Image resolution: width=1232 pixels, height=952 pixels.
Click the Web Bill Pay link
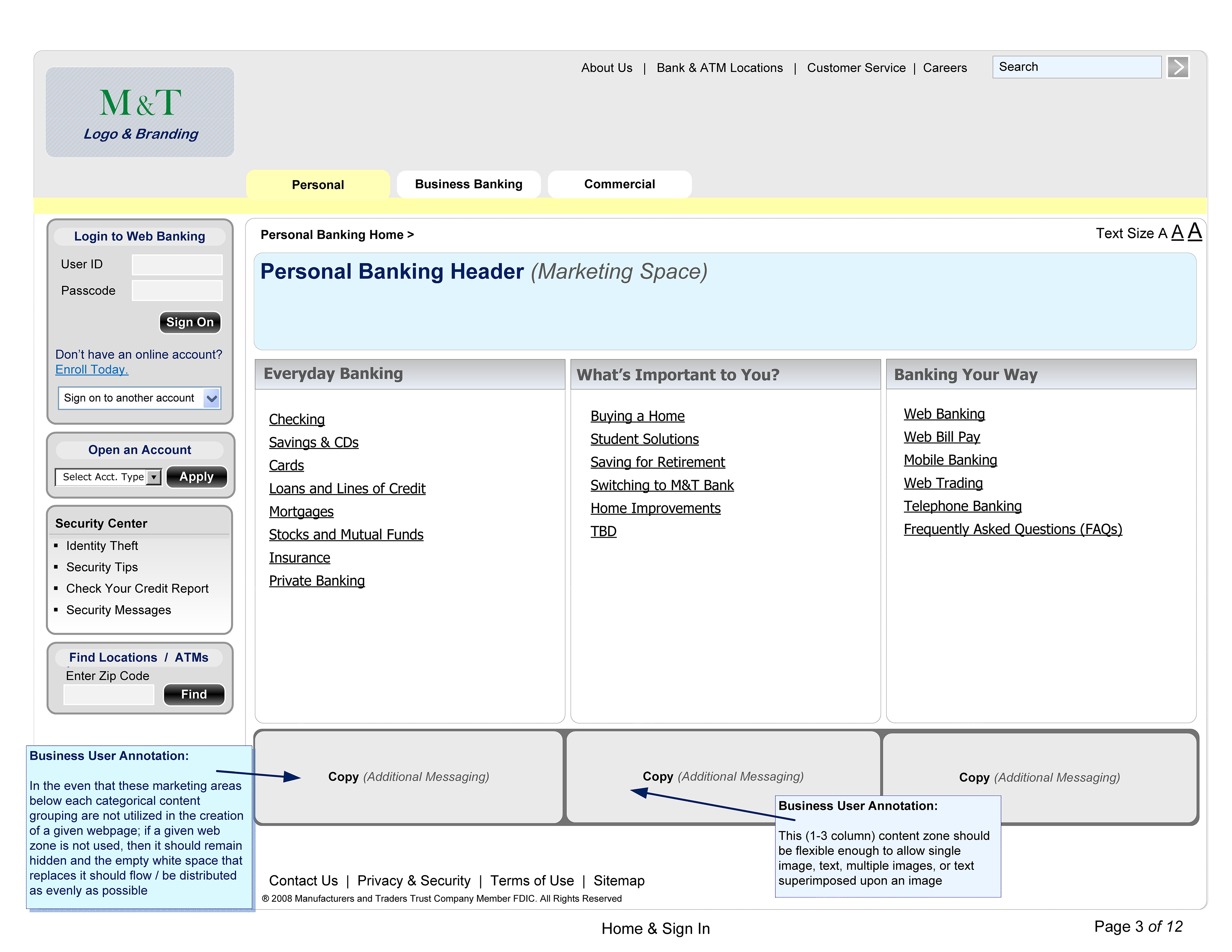(942, 437)
